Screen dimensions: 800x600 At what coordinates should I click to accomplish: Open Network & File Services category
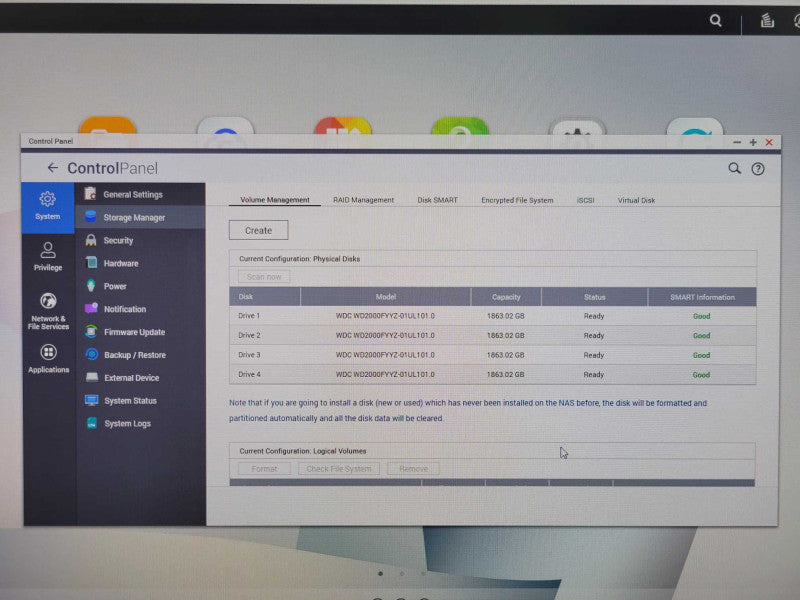click(48, 311)
